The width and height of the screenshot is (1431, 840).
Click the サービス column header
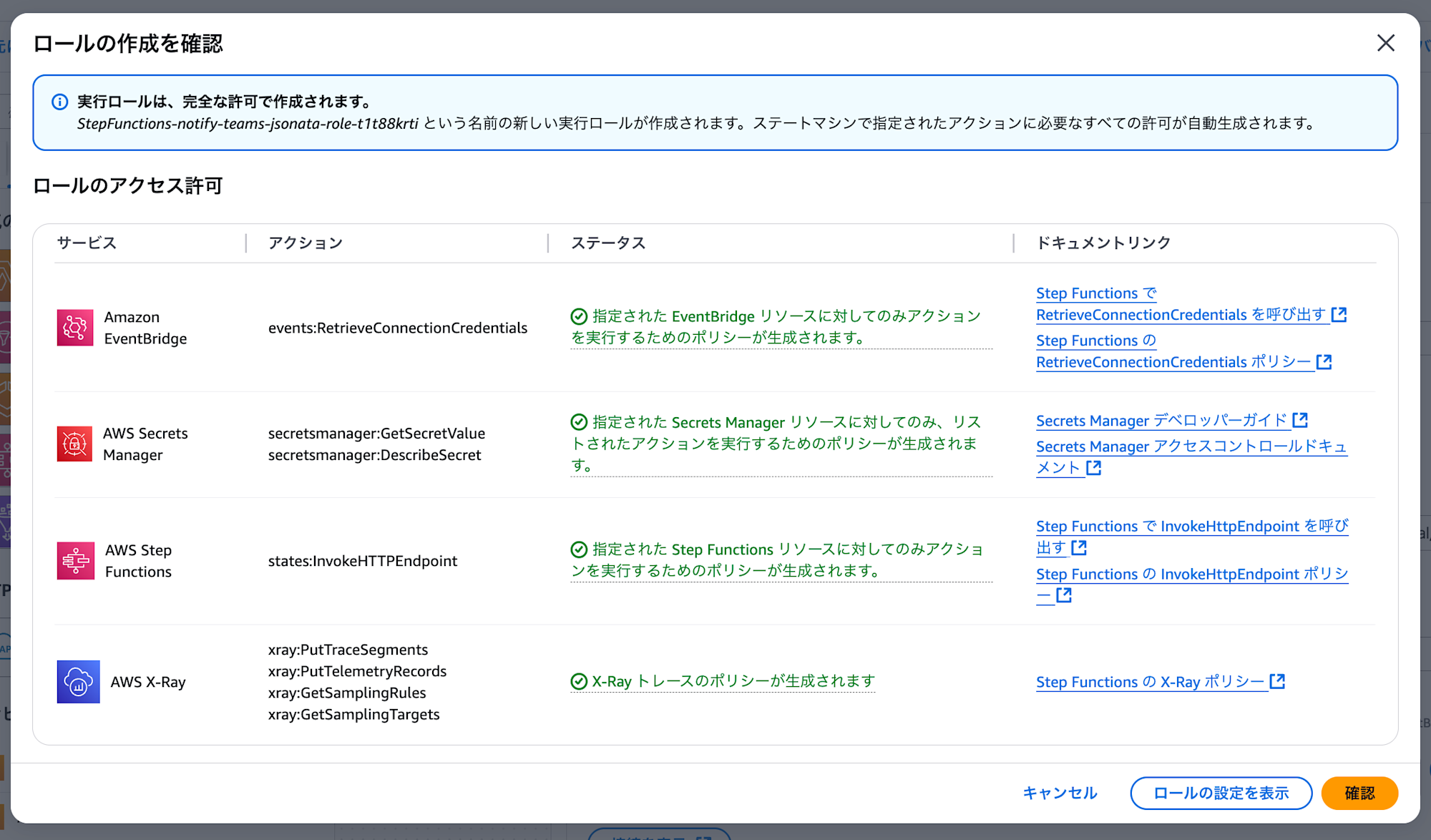(87, 243)
